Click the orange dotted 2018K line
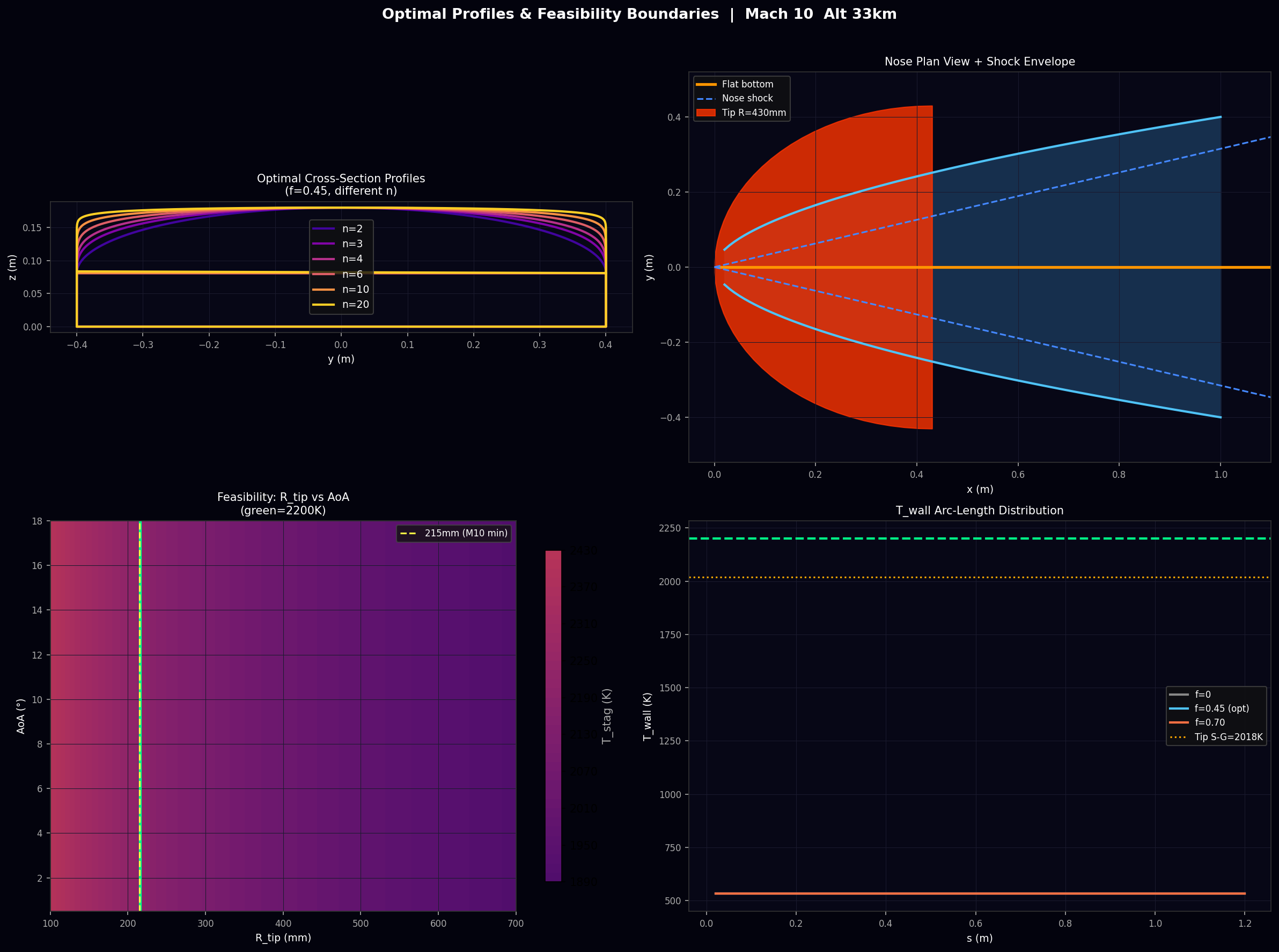Image resolution: width=1279 pixels, height=952 pixels. pyautogui.click(x=980, y=578)
